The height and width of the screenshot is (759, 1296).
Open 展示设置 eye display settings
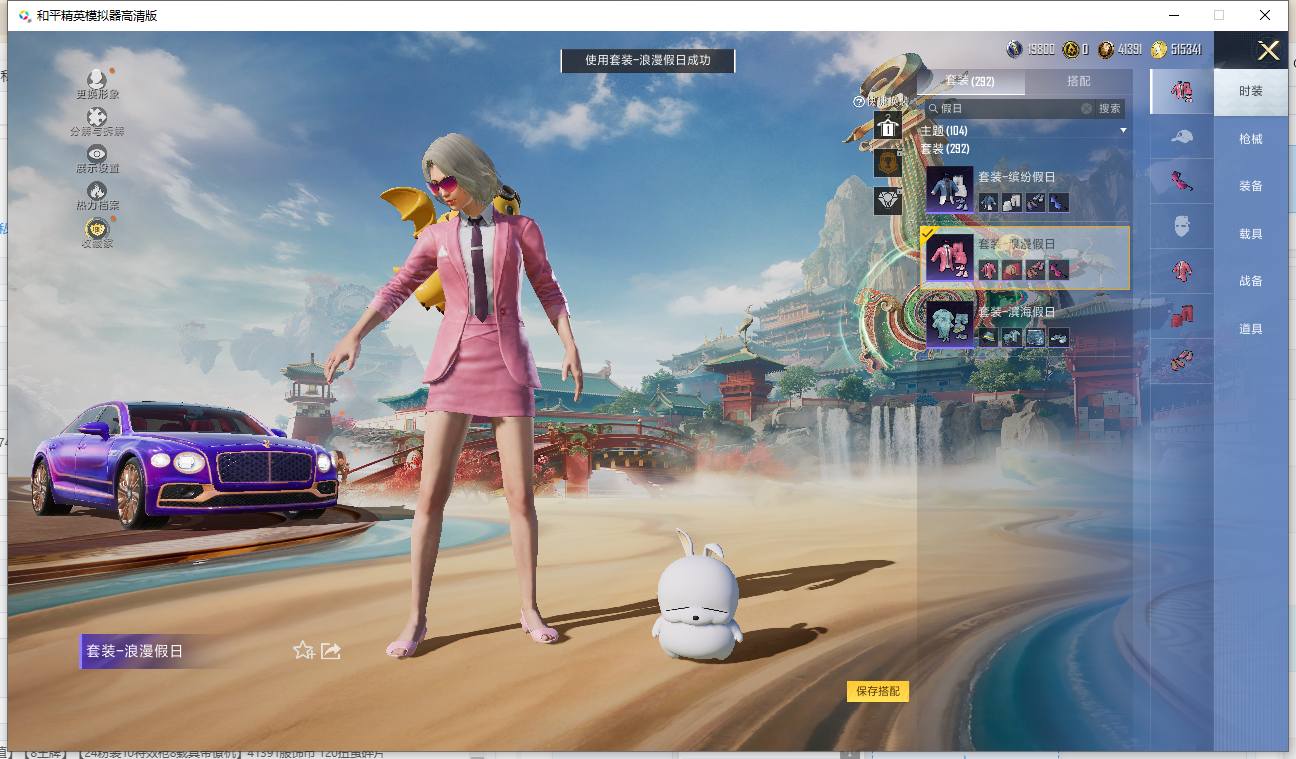coord(97,153)
